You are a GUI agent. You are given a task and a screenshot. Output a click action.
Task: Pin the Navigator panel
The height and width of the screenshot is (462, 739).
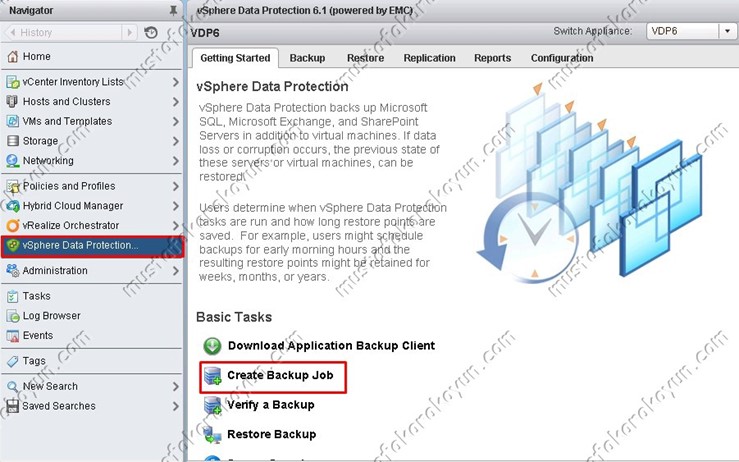[x=173, y=10]
